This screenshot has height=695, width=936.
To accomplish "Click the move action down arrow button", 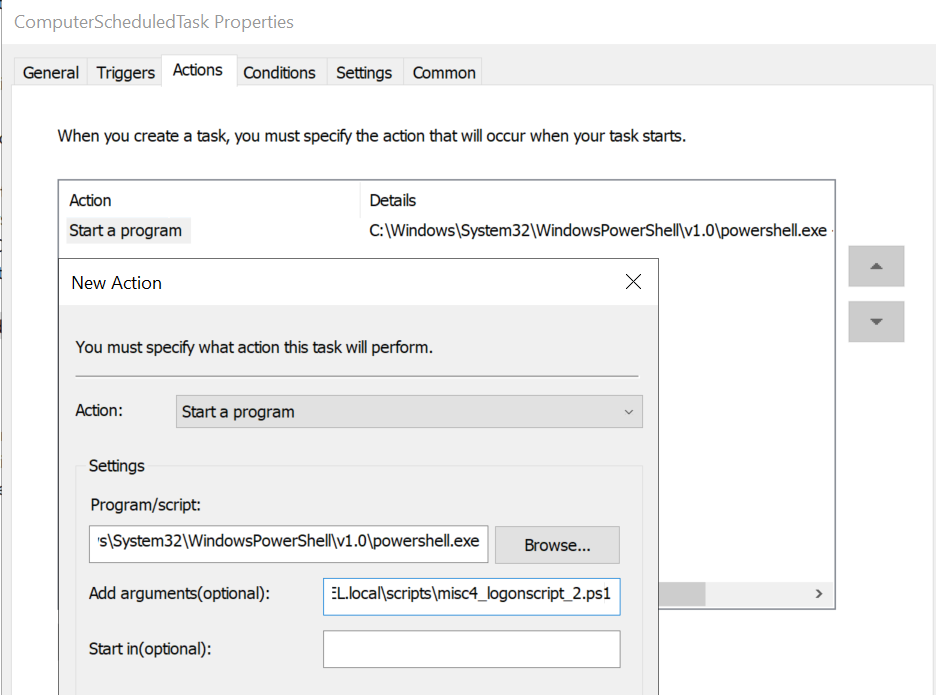I will pos(876,322).
